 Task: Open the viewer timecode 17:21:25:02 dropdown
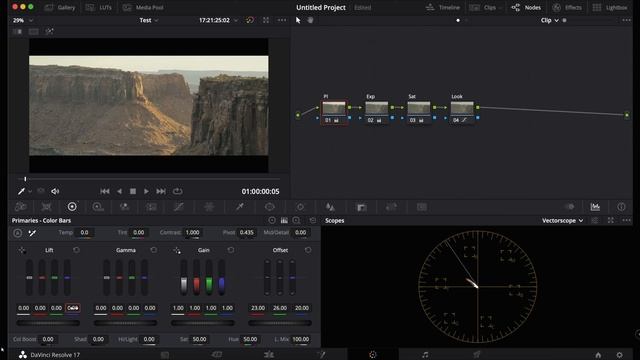(x=218, y=20)
